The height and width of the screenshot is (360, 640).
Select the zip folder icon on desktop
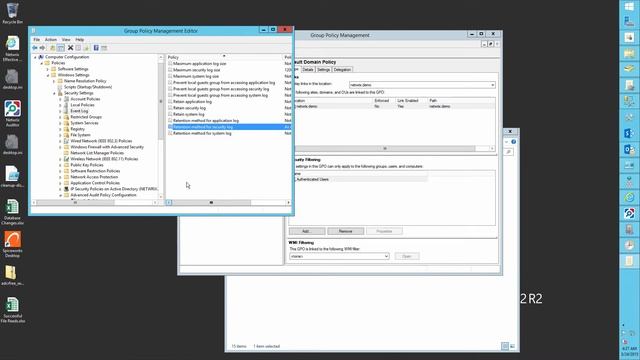[x=11, y=275]
